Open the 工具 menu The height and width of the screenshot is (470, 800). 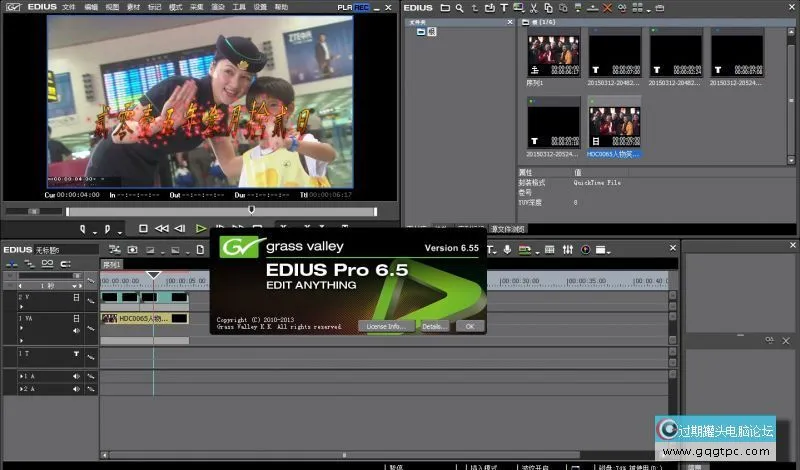pos(239,7)
